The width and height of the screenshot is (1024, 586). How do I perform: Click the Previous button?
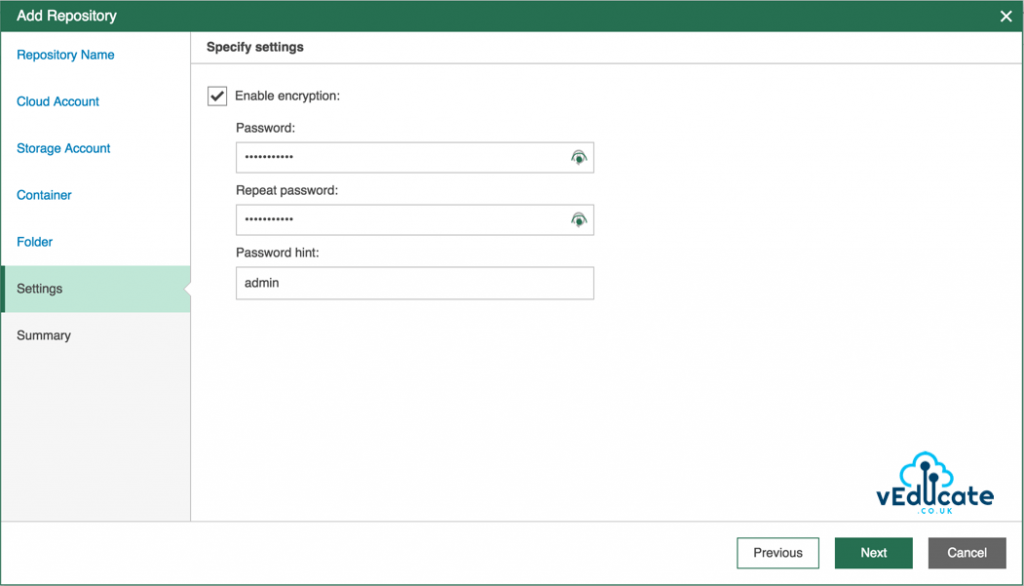[x=777, y=552]
